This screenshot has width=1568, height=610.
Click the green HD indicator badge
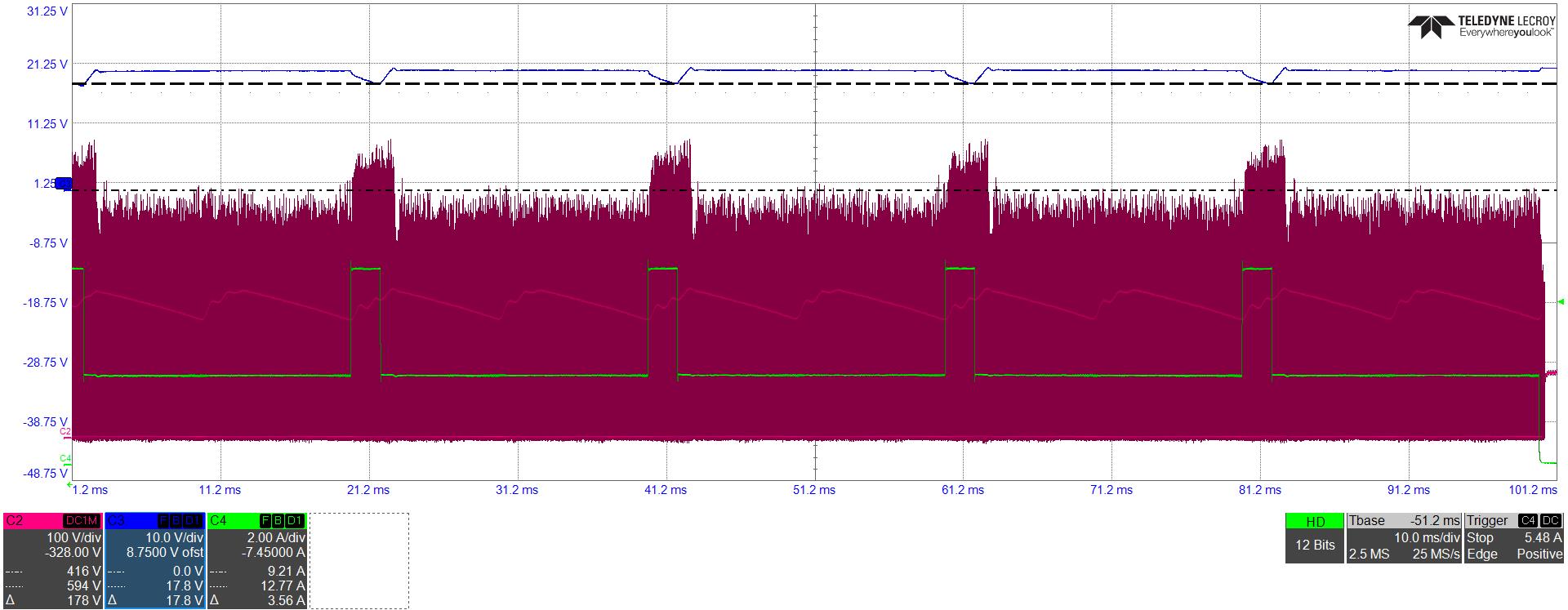(1315, 521)
